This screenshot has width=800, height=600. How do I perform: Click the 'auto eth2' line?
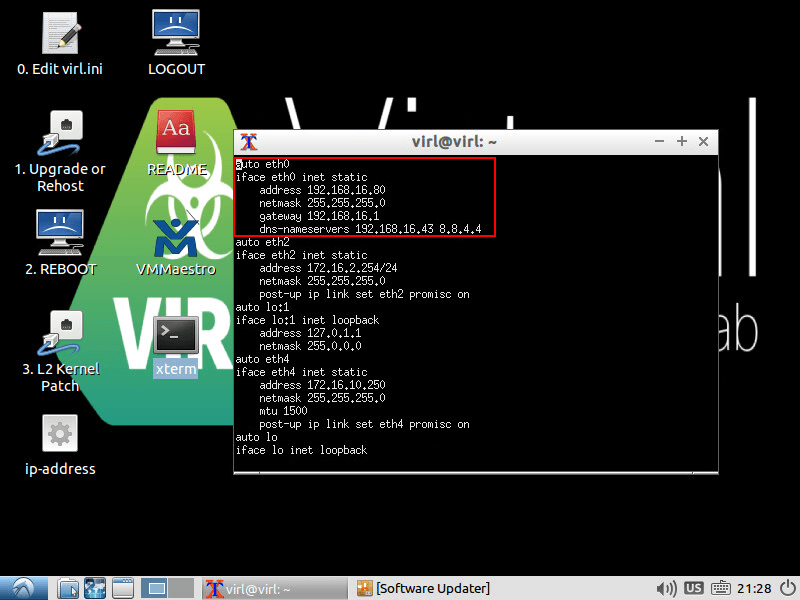[263, 242]
